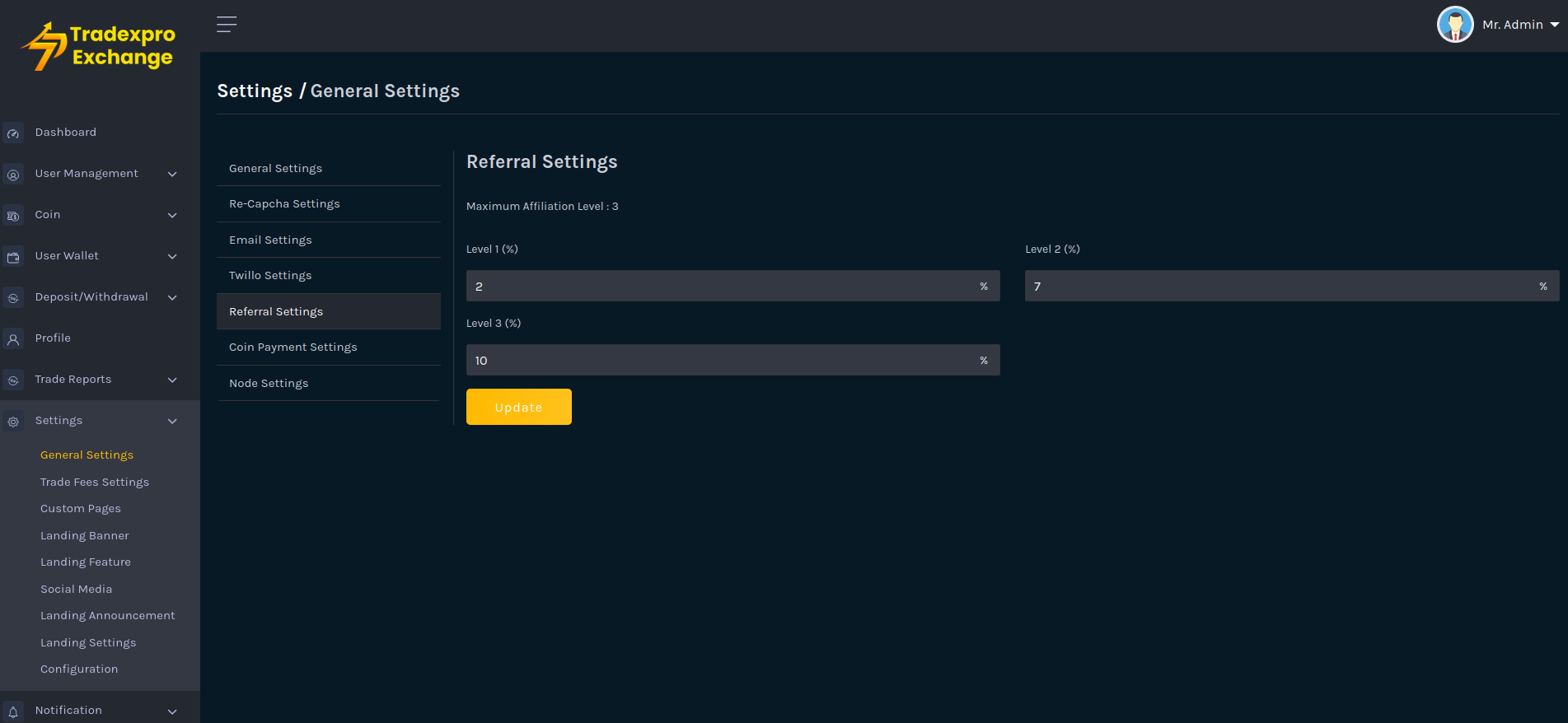Open Coin Payment Settings tab
The width and height of the screenshot is (1568, 723).
click(x=293, y=348)
